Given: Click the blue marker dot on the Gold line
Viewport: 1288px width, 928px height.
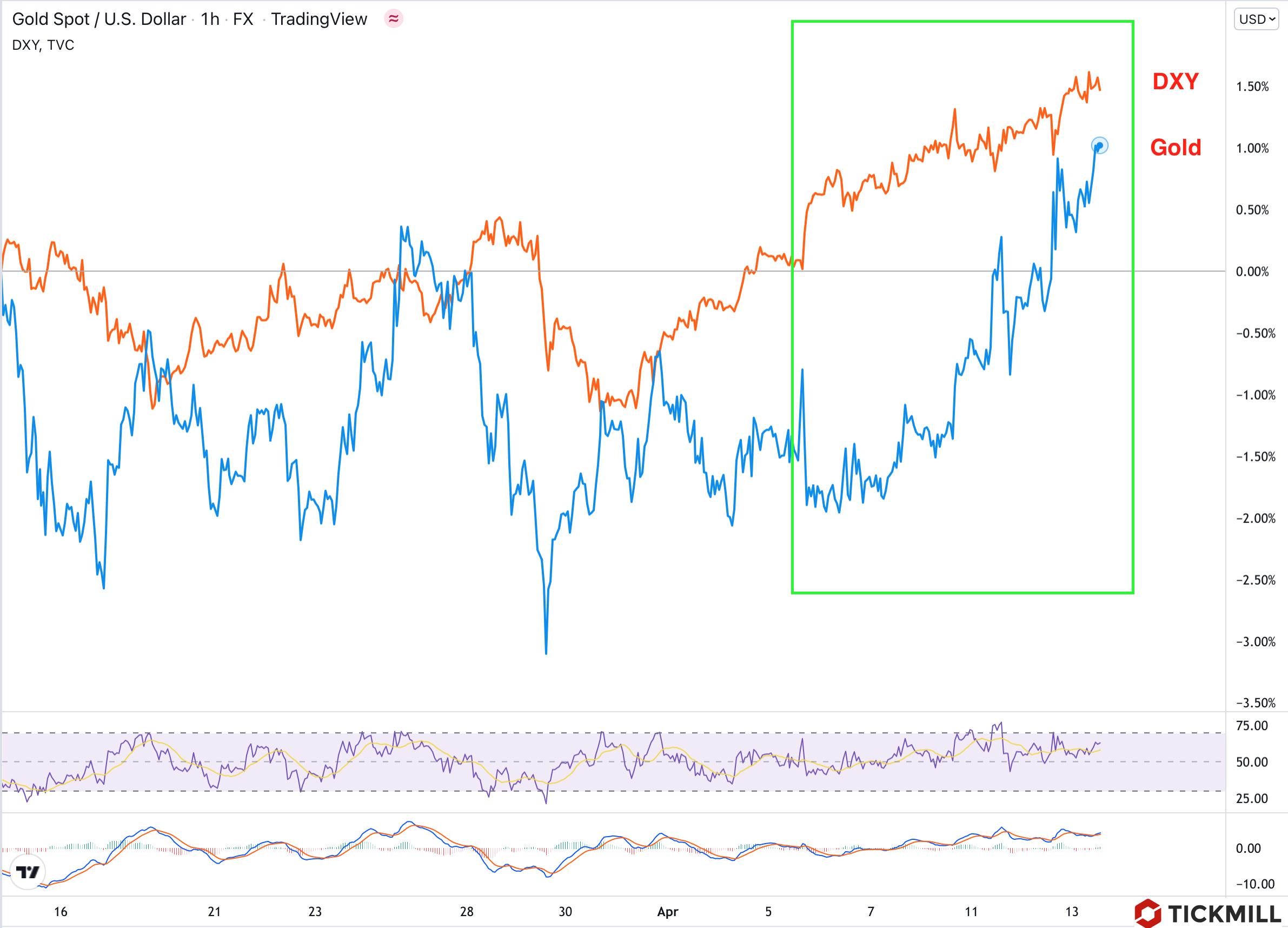Looking at the screenshot, I should (x=1099, y=146).
